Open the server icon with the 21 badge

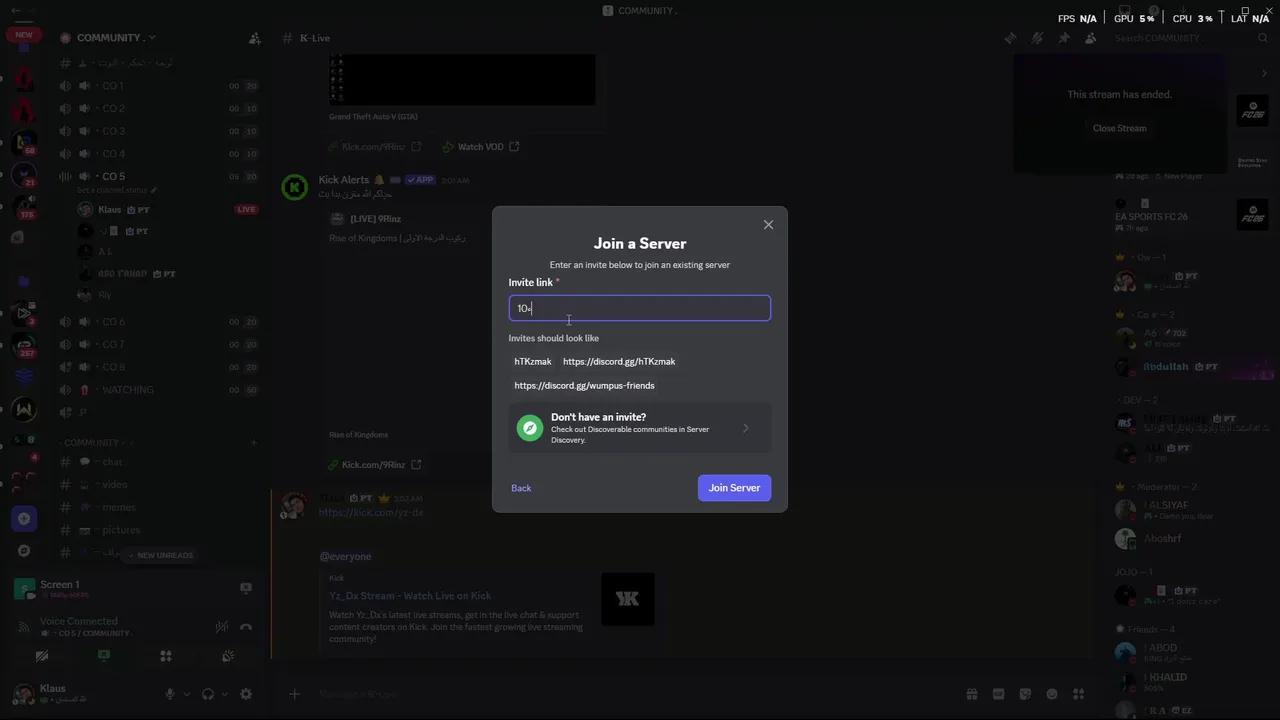coord(24,175)
